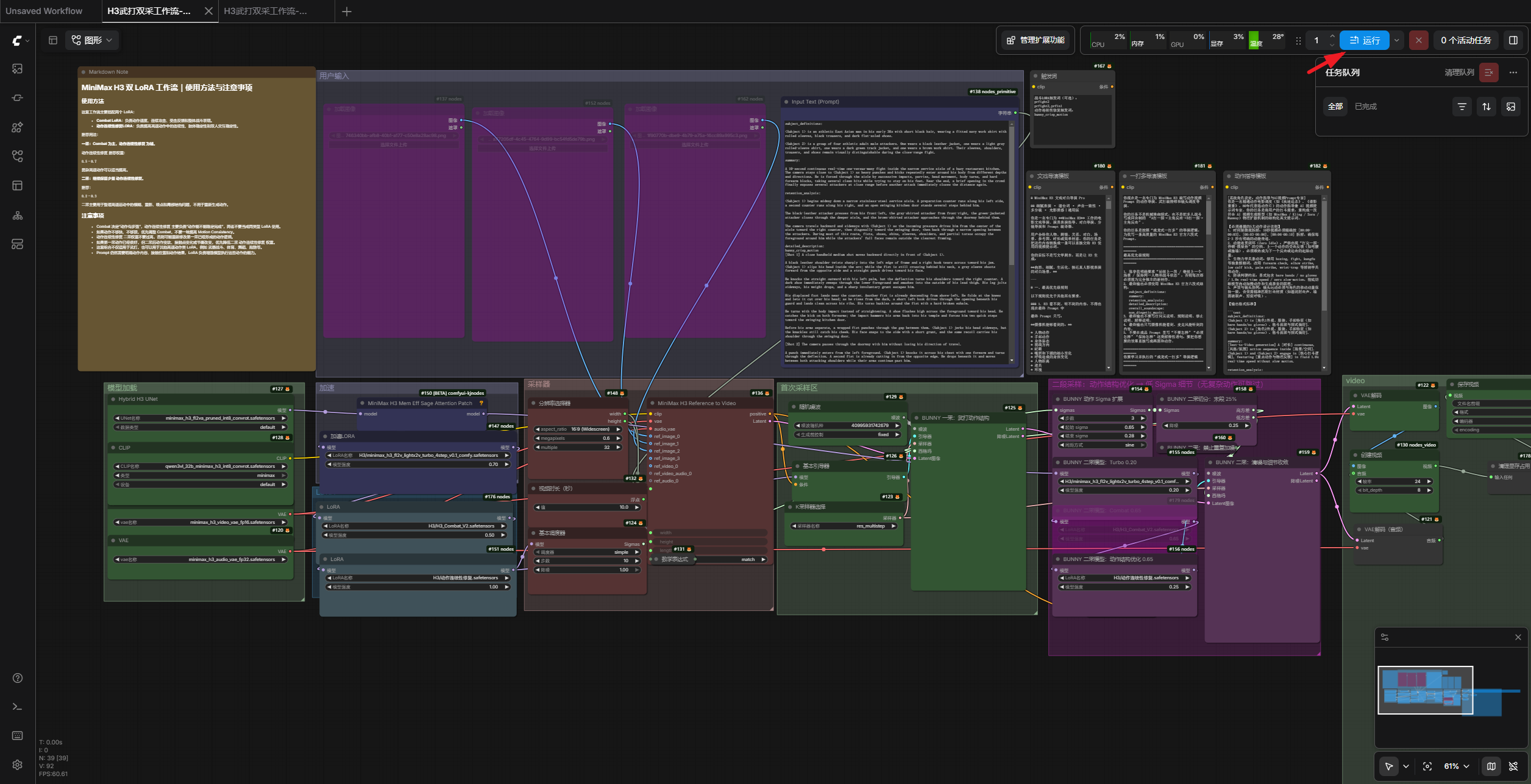Open a new workflow tab with plus
Image resolution: width=1531 pixels, height=784 pixels.
pyautogui.click(x=347, y=12)
